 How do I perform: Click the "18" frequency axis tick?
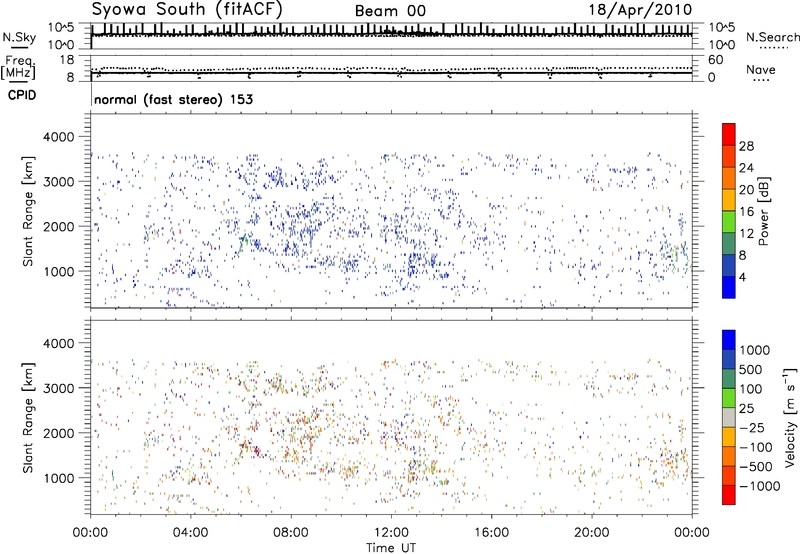67,60
